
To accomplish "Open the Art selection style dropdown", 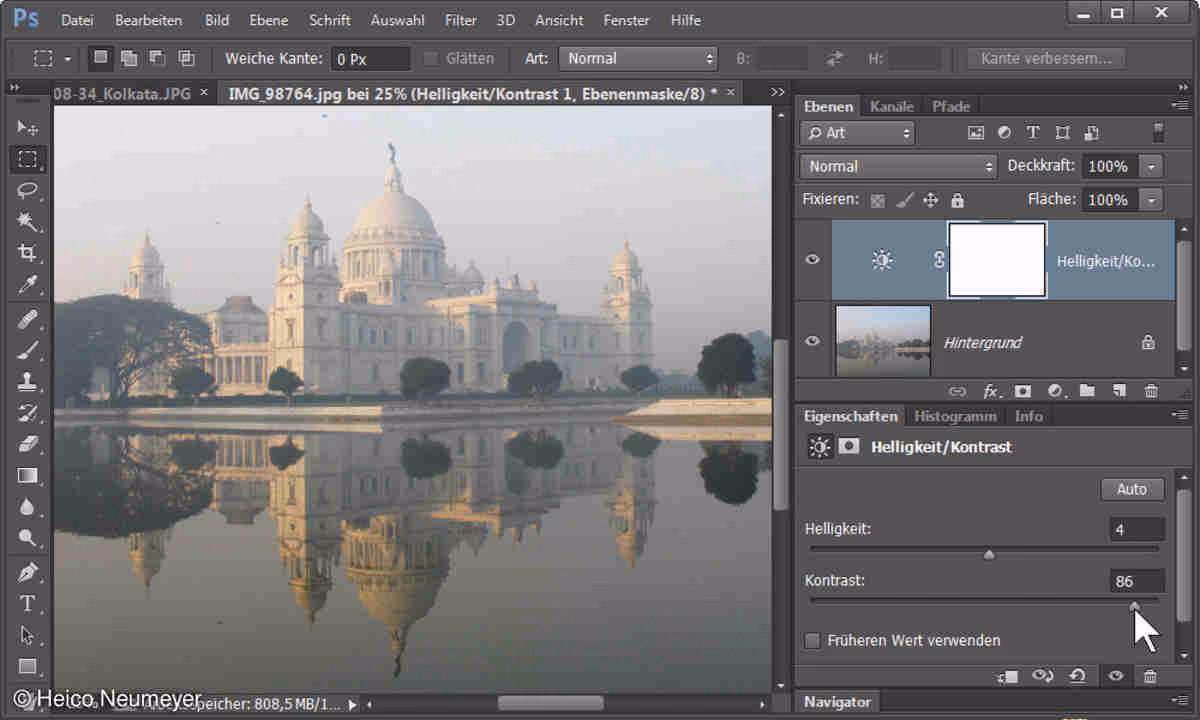I will [x=639, y=59].
